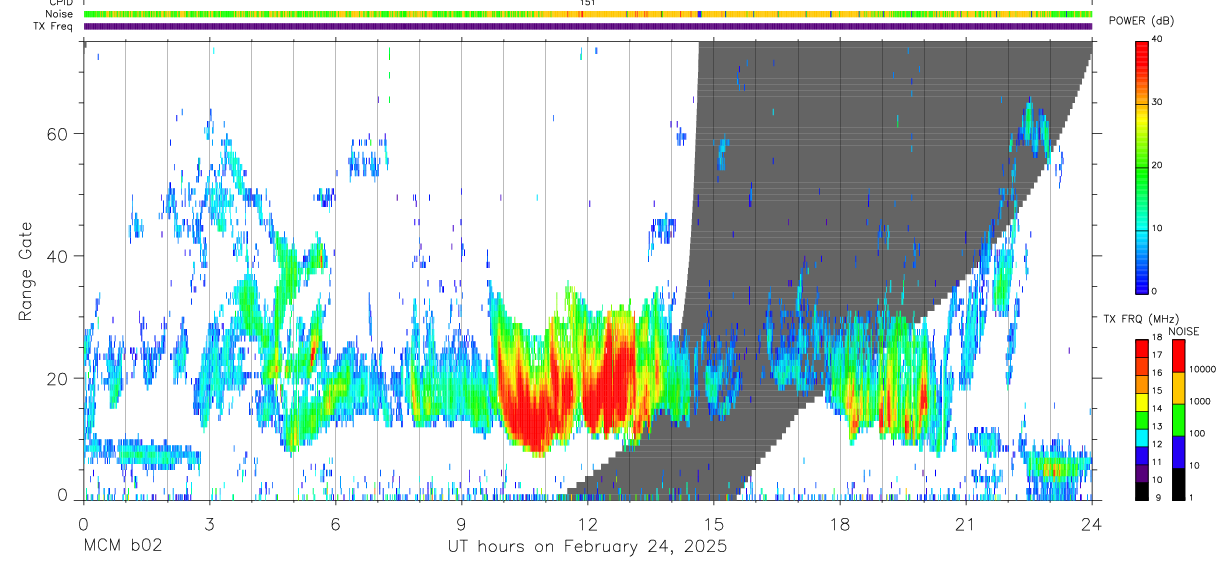Click the UT hours on February 24, 2025 title
The image size is (1228, 567).
(587, 547)
